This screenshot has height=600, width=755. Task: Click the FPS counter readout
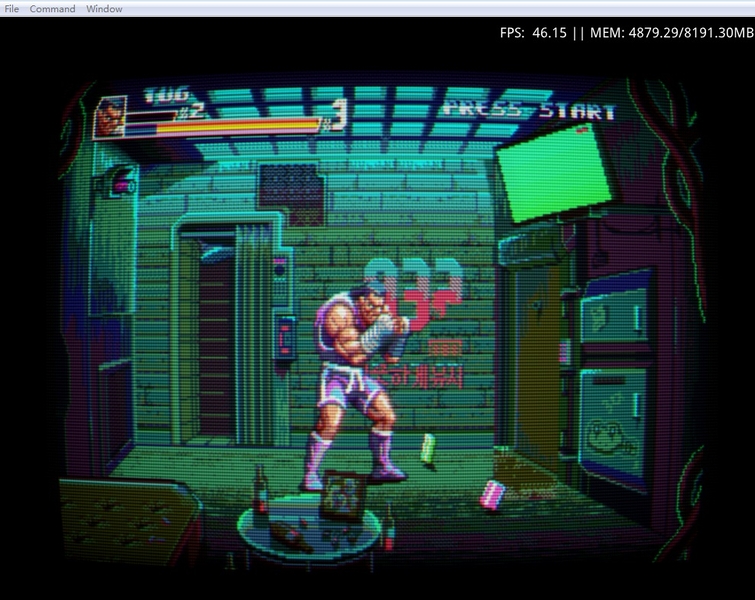click(533, 33)
